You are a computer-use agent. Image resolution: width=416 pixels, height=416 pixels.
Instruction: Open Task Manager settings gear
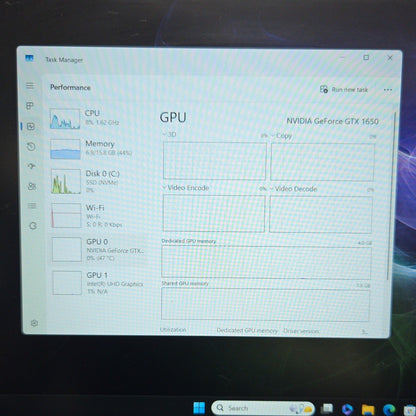34,323
